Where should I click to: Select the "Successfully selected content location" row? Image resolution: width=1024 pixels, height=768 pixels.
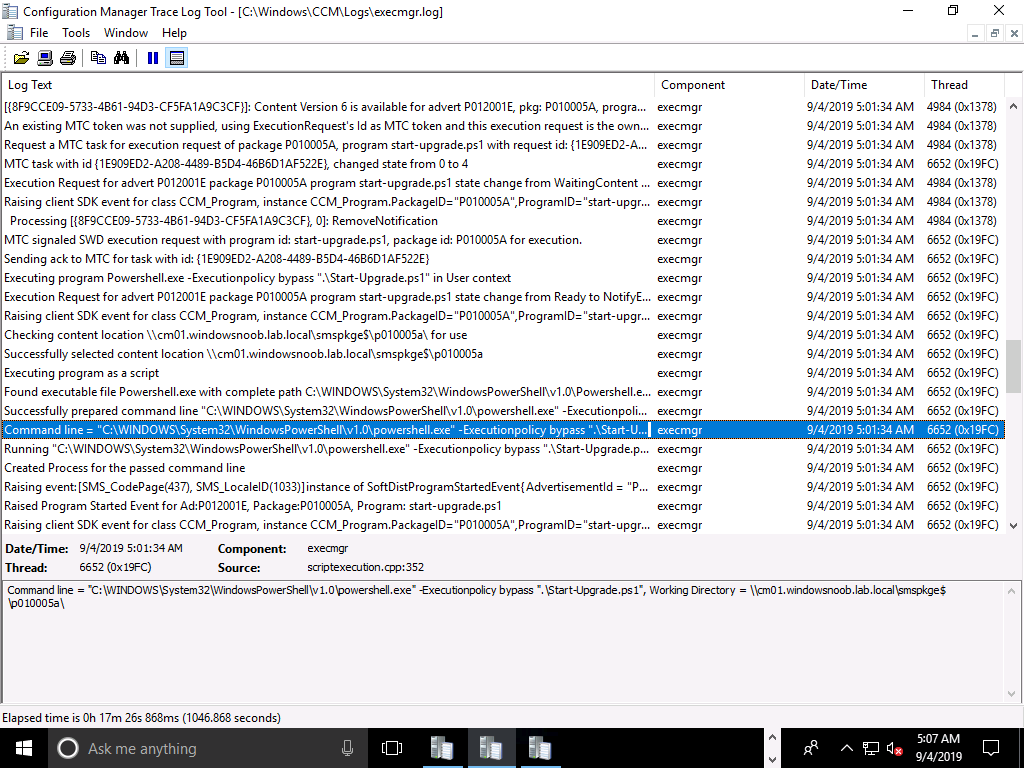coord(503,354)
